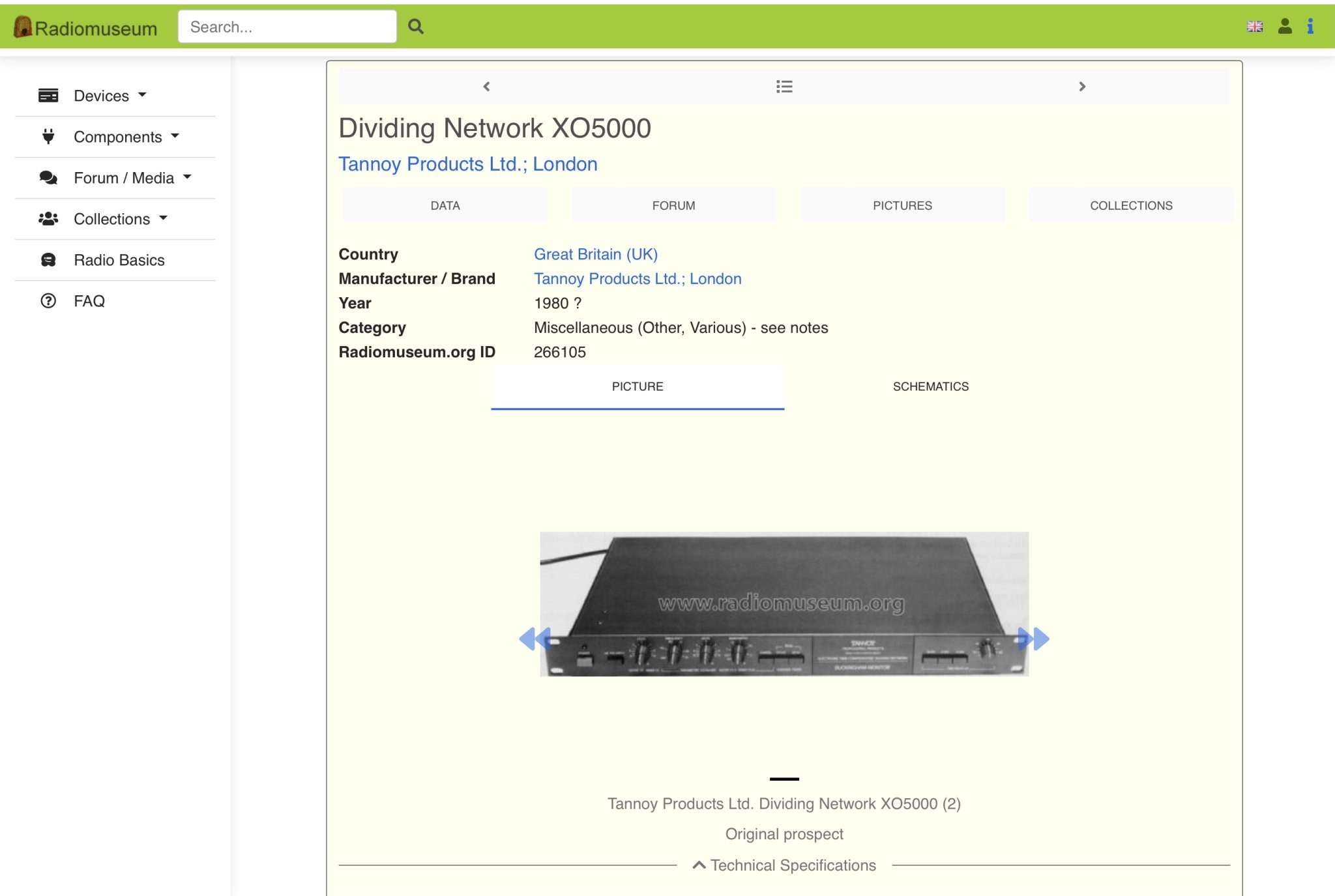Switch to the COLLECTIONS tab
The image size is (1335, 896).
tap(1131, 205)
